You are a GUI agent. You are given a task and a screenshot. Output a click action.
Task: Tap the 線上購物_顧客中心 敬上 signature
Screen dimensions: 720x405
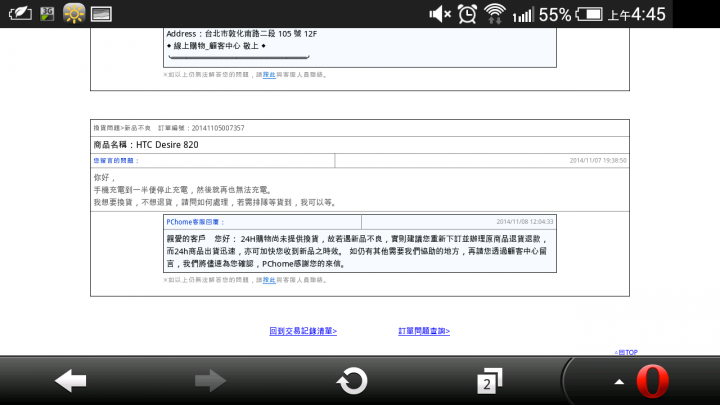pyautogui.click(x=216, y=46)
